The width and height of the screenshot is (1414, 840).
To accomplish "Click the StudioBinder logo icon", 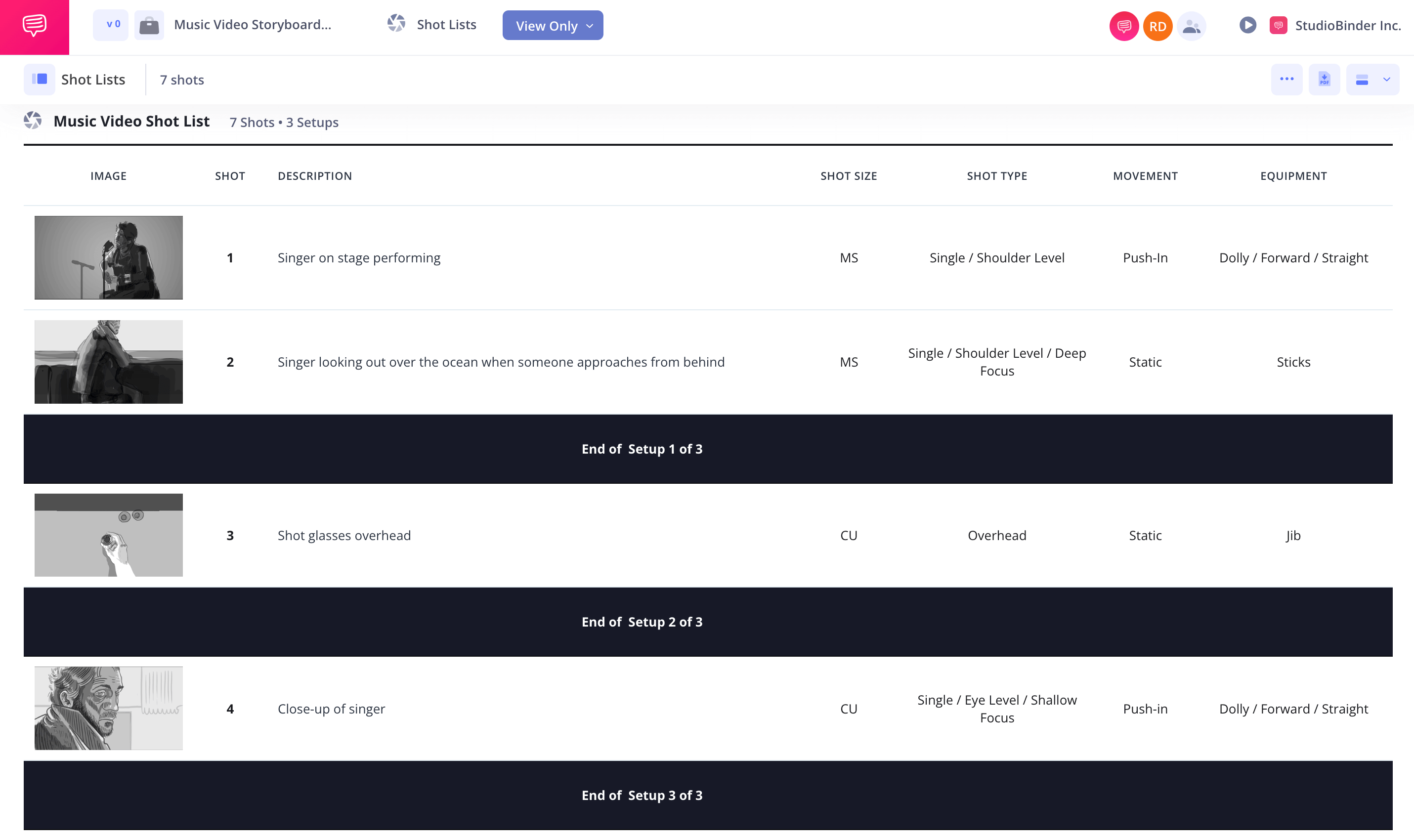I will point(1279,25).
